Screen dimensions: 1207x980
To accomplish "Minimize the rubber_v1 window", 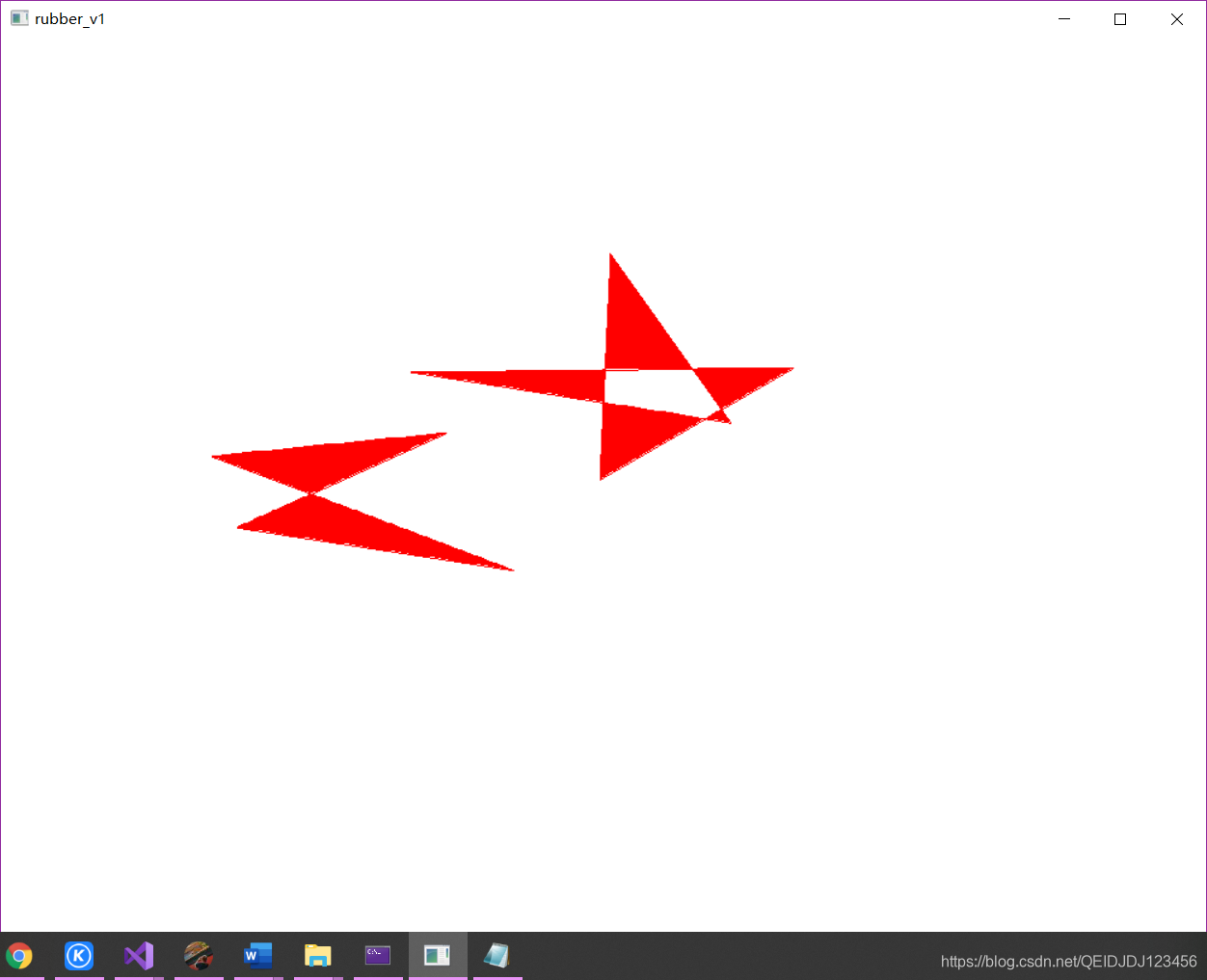I will [1064, 19].
